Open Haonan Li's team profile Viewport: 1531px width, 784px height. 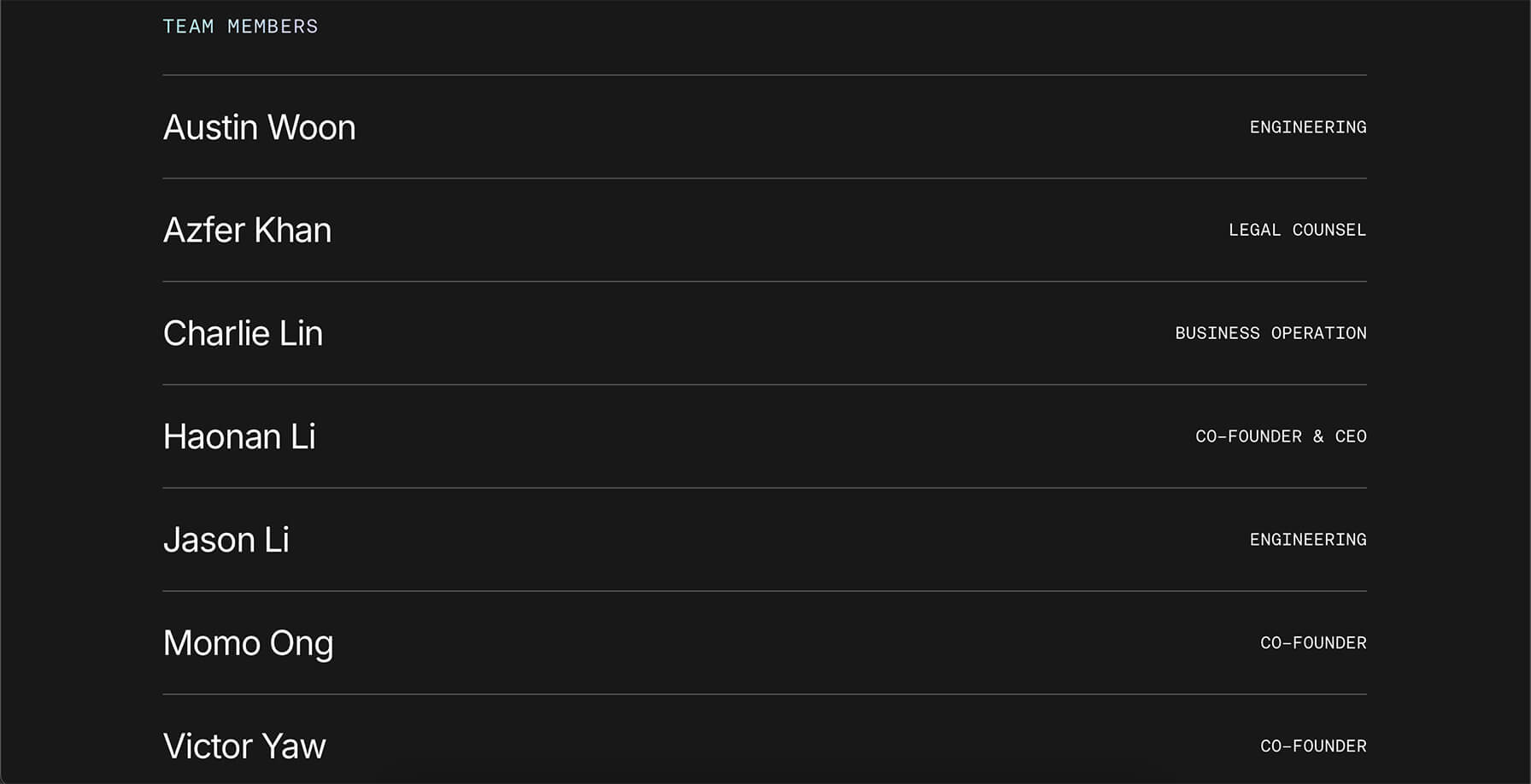(239, 437)
